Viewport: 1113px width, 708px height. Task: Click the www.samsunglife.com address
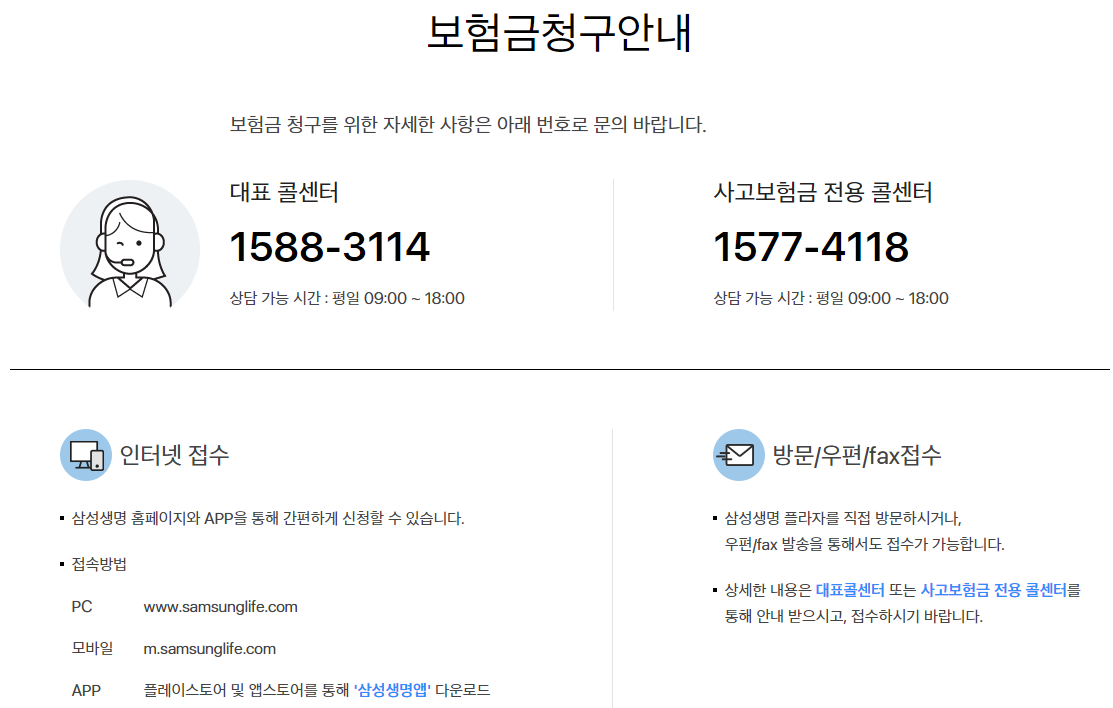point(220,606)
